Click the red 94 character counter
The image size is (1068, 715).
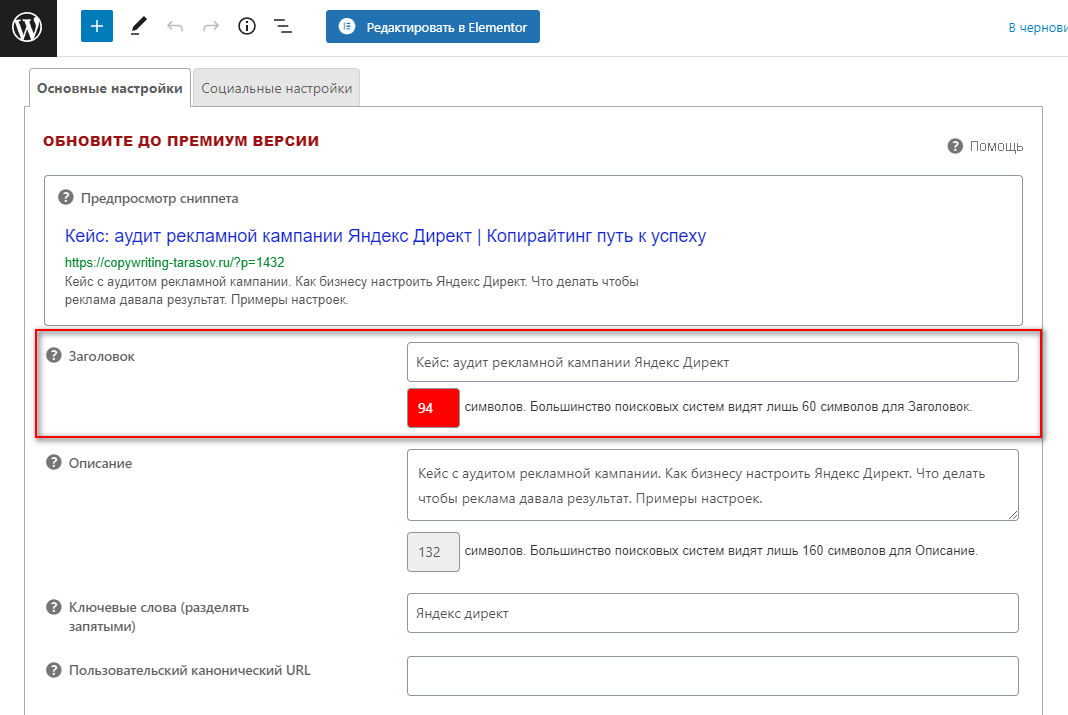433,408
